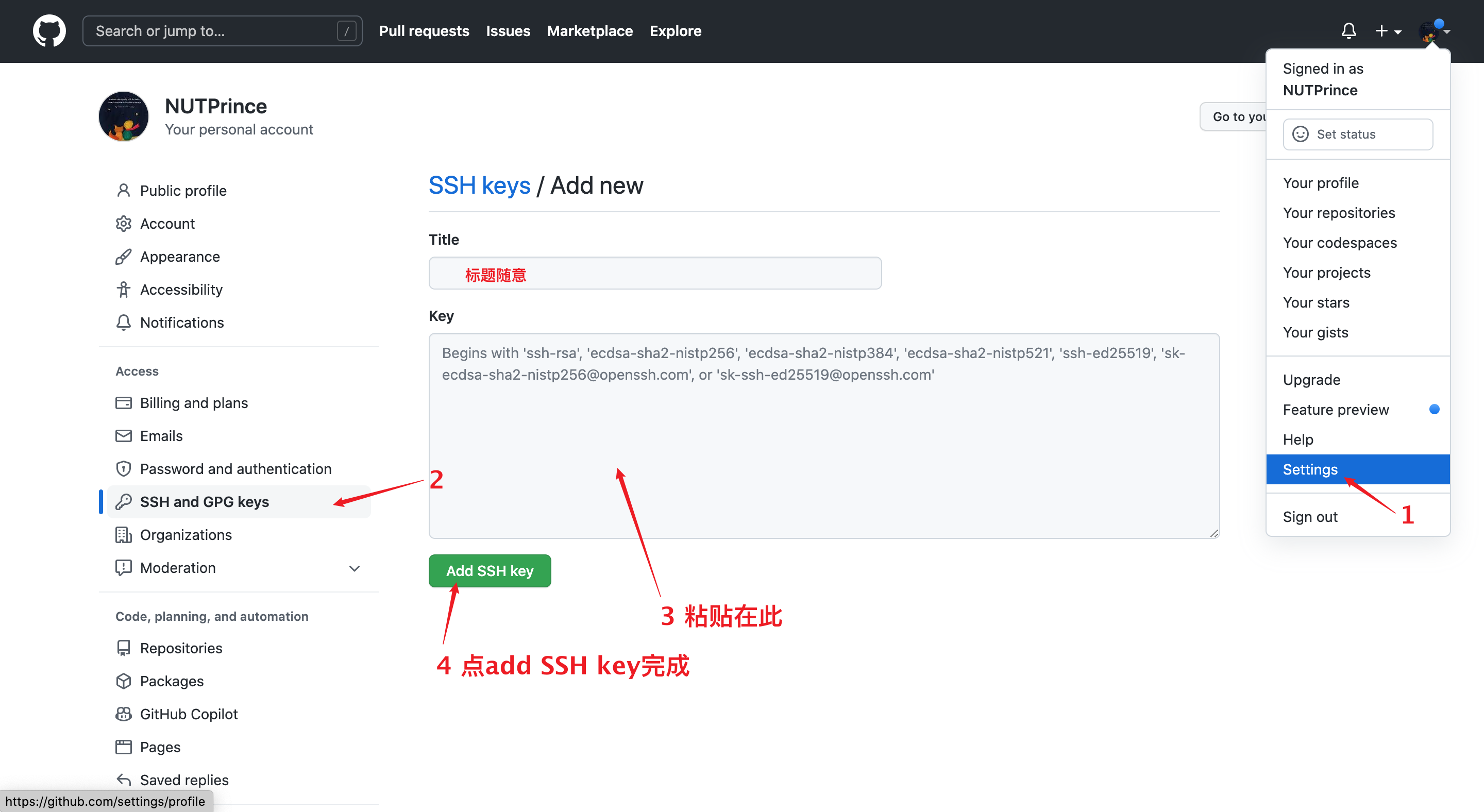Open the plus create-new dropdown

[x=1387, y=31]
